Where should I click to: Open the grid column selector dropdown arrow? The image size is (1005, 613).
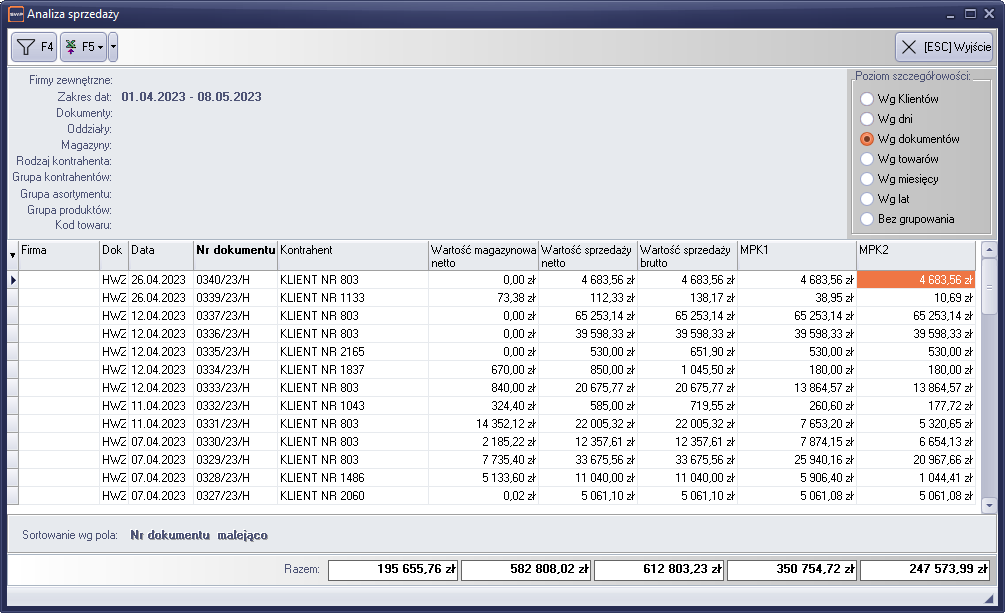click(13, 255)
